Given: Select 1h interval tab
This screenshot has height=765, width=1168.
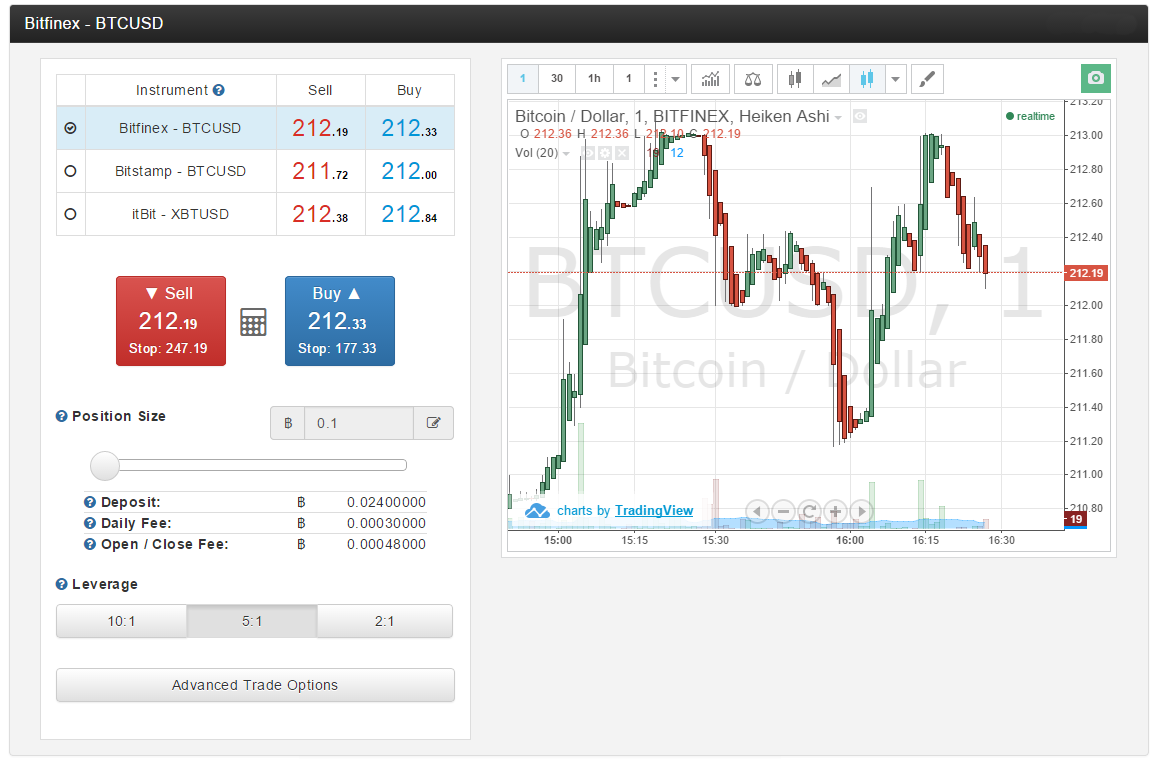Looking at the screenshot, I should (594, 79).
